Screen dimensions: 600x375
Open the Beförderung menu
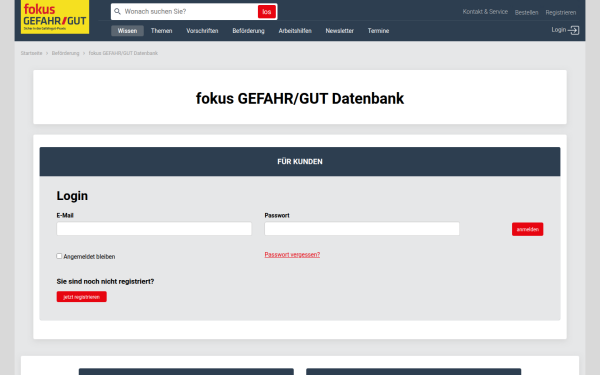[x=248, y=31]
